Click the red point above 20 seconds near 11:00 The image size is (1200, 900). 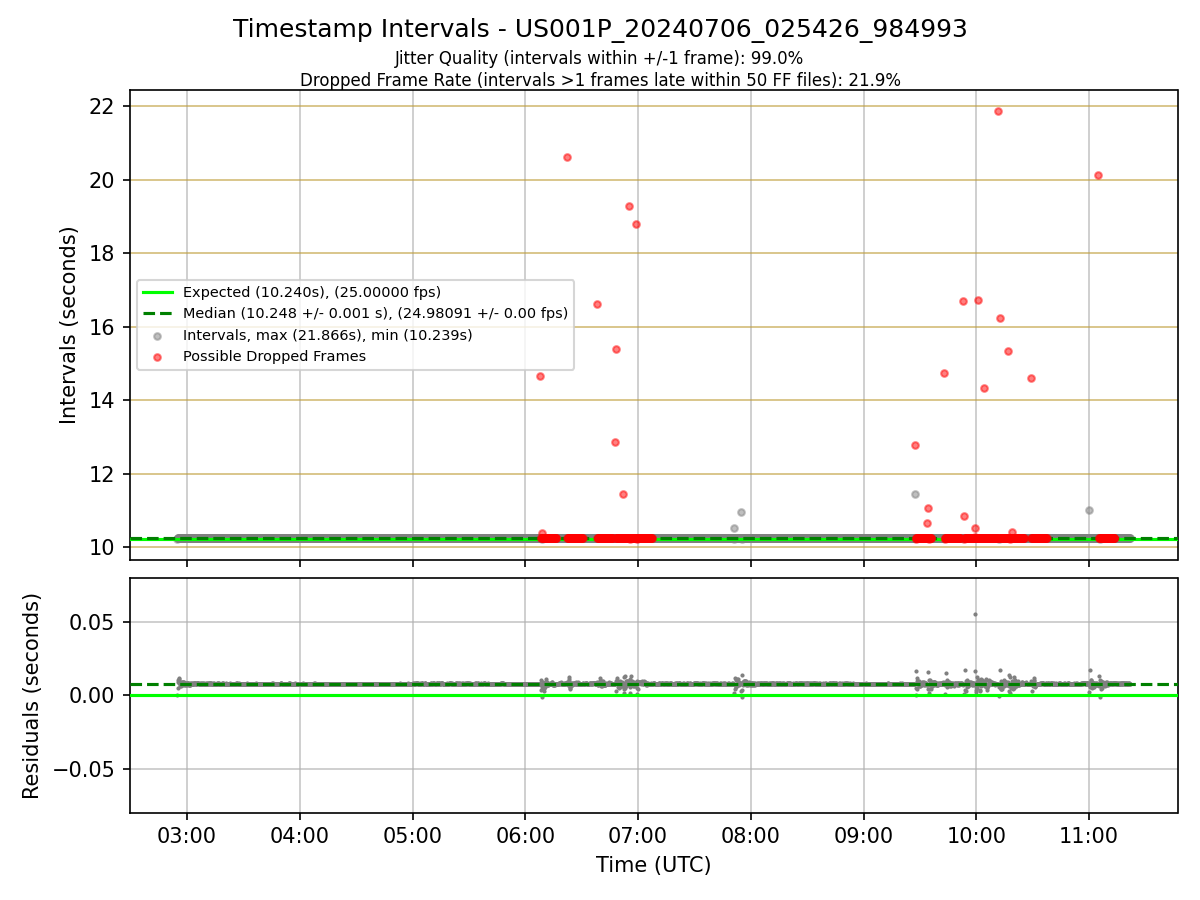1098,175
